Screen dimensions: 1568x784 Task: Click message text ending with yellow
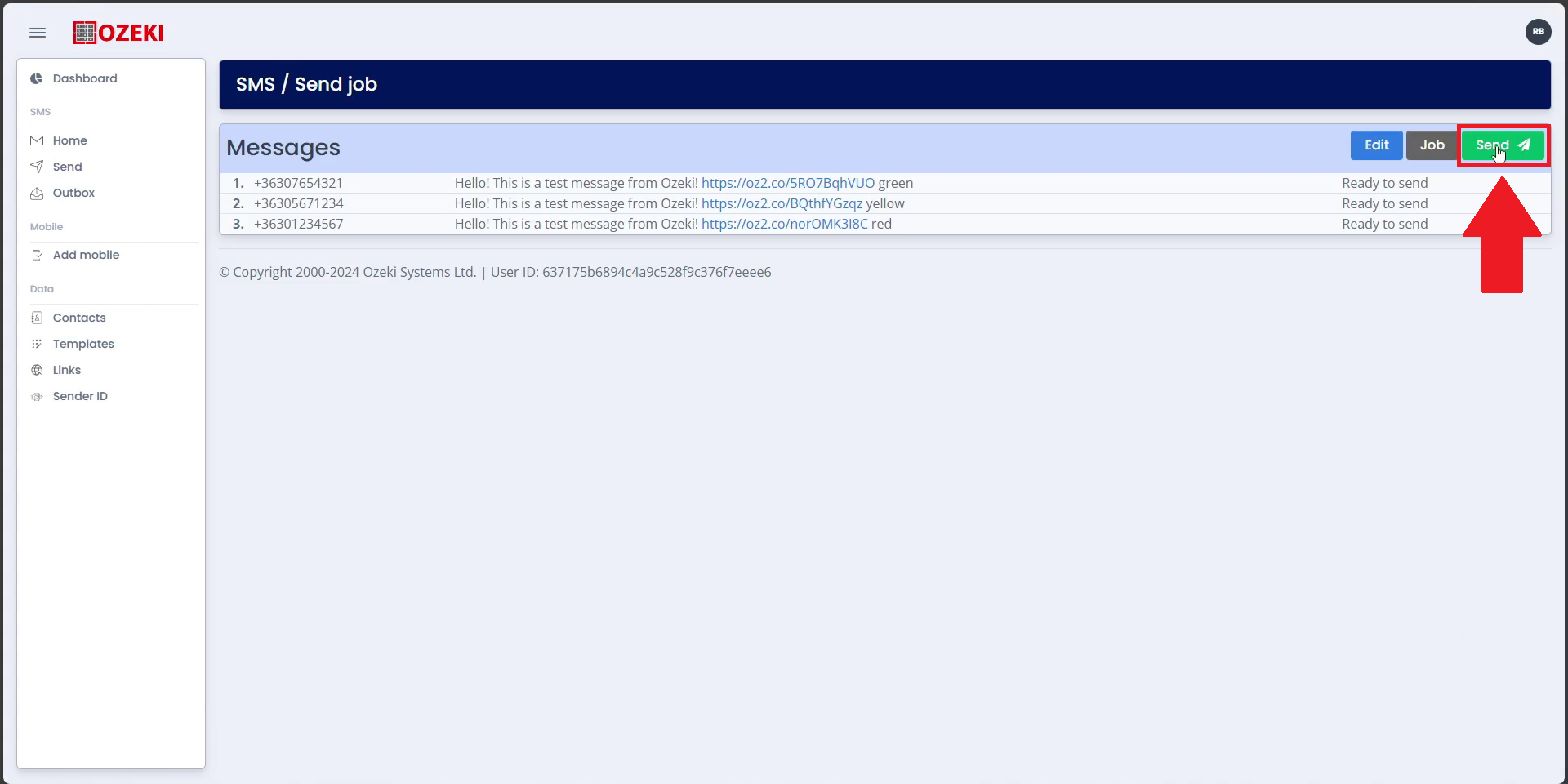(x=679, y=203)
